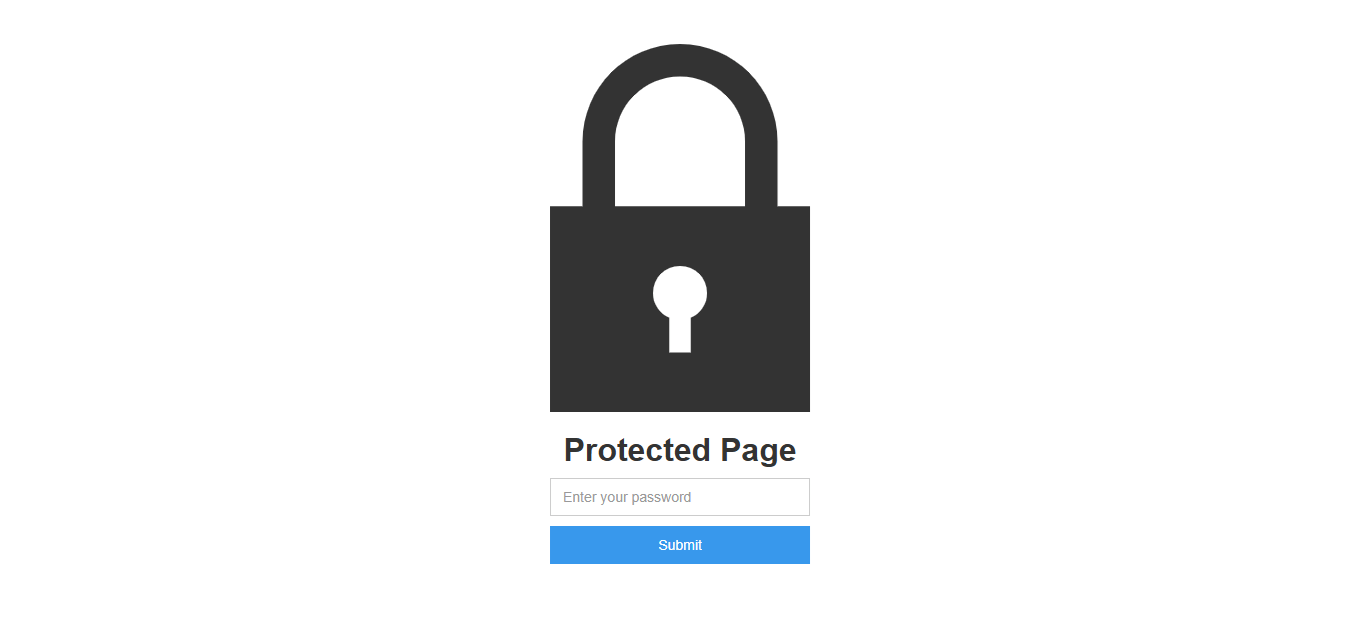This screenshot has width=1361, height=624.
Task: Select the round top of the keyhole
Action: click(680, 292)
